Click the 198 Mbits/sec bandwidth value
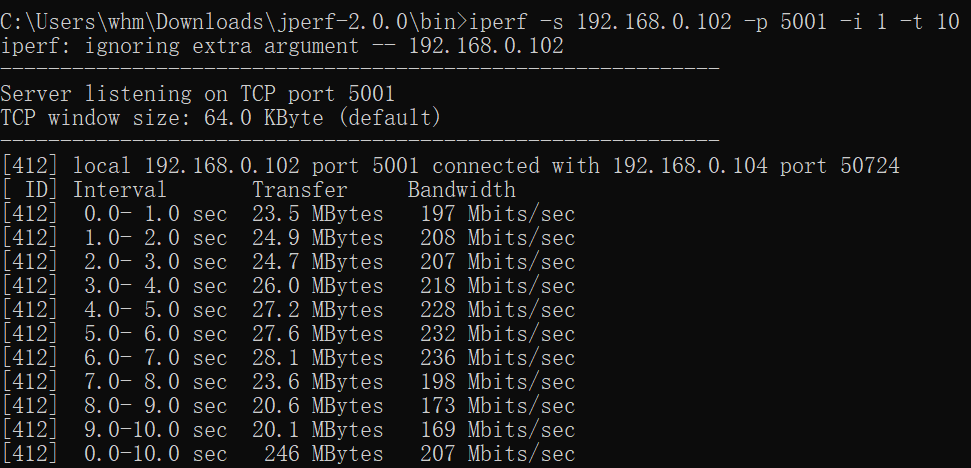The image size is (971, 468). 498,382
